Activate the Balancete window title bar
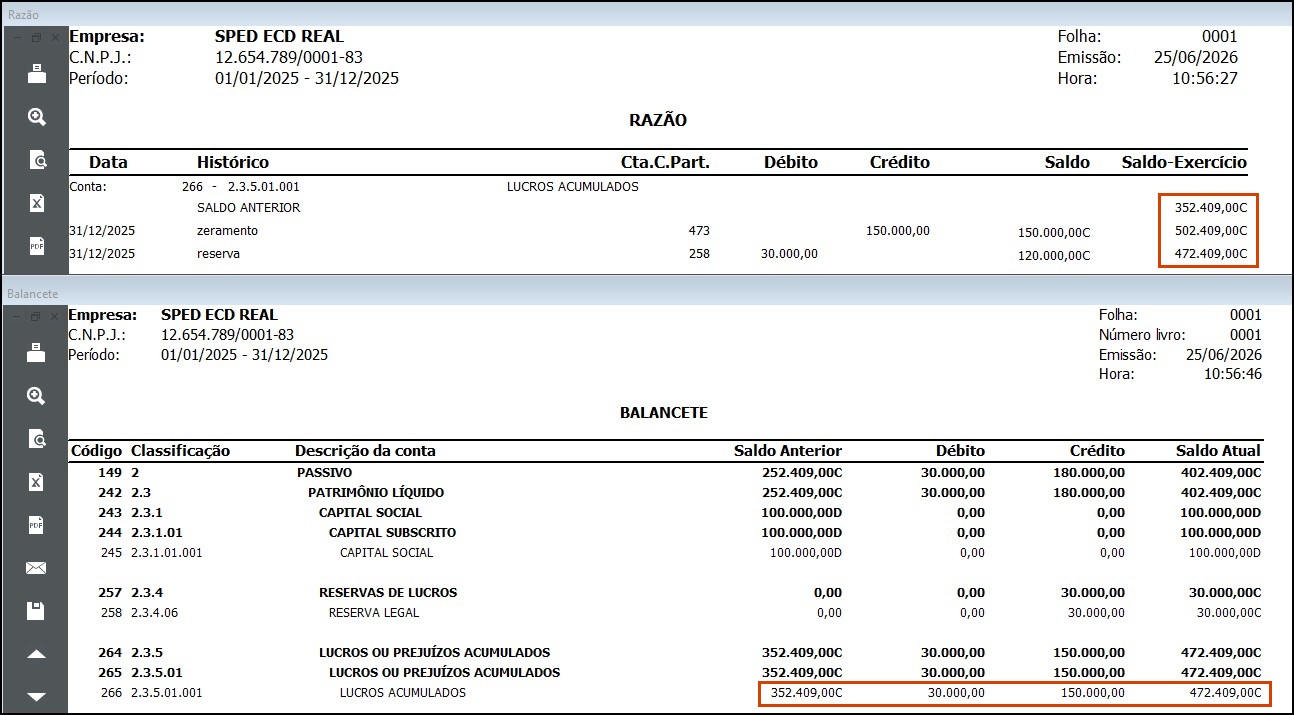 (647, 293)
